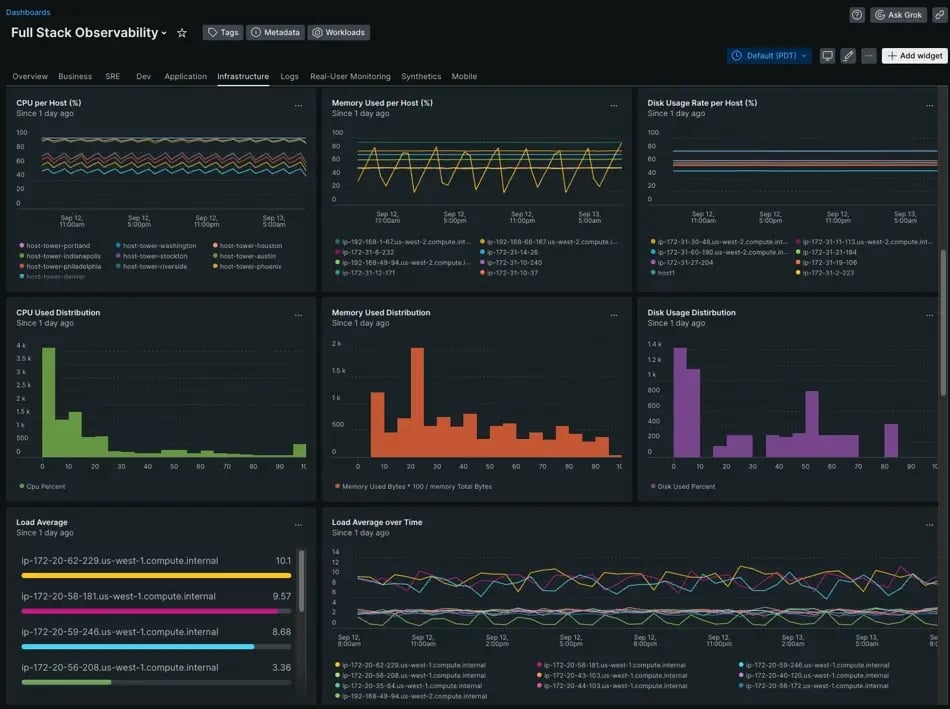Click the share link icon

pos(938,13)
